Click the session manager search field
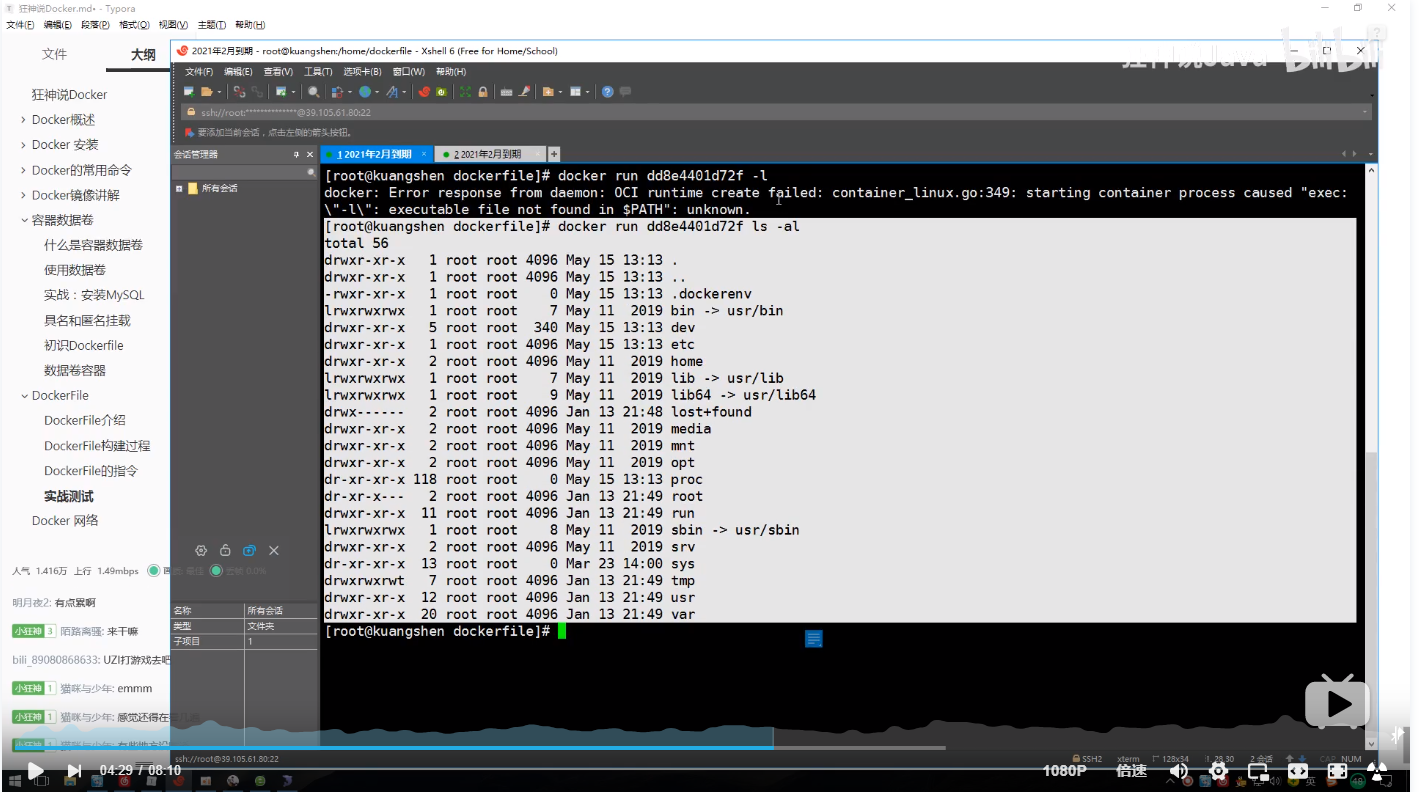 point(245,172)
